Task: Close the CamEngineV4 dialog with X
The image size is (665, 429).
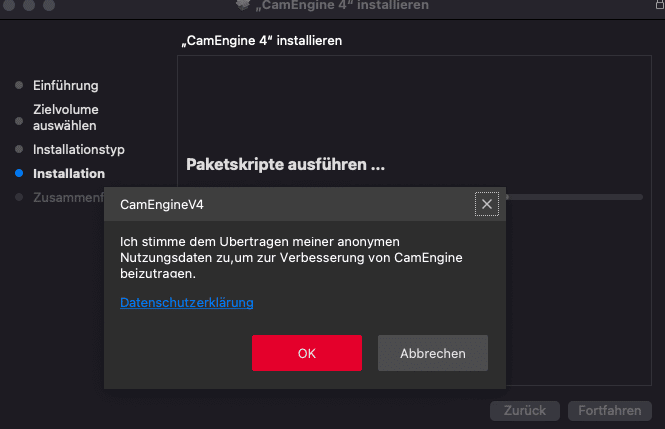Action: 487,204
